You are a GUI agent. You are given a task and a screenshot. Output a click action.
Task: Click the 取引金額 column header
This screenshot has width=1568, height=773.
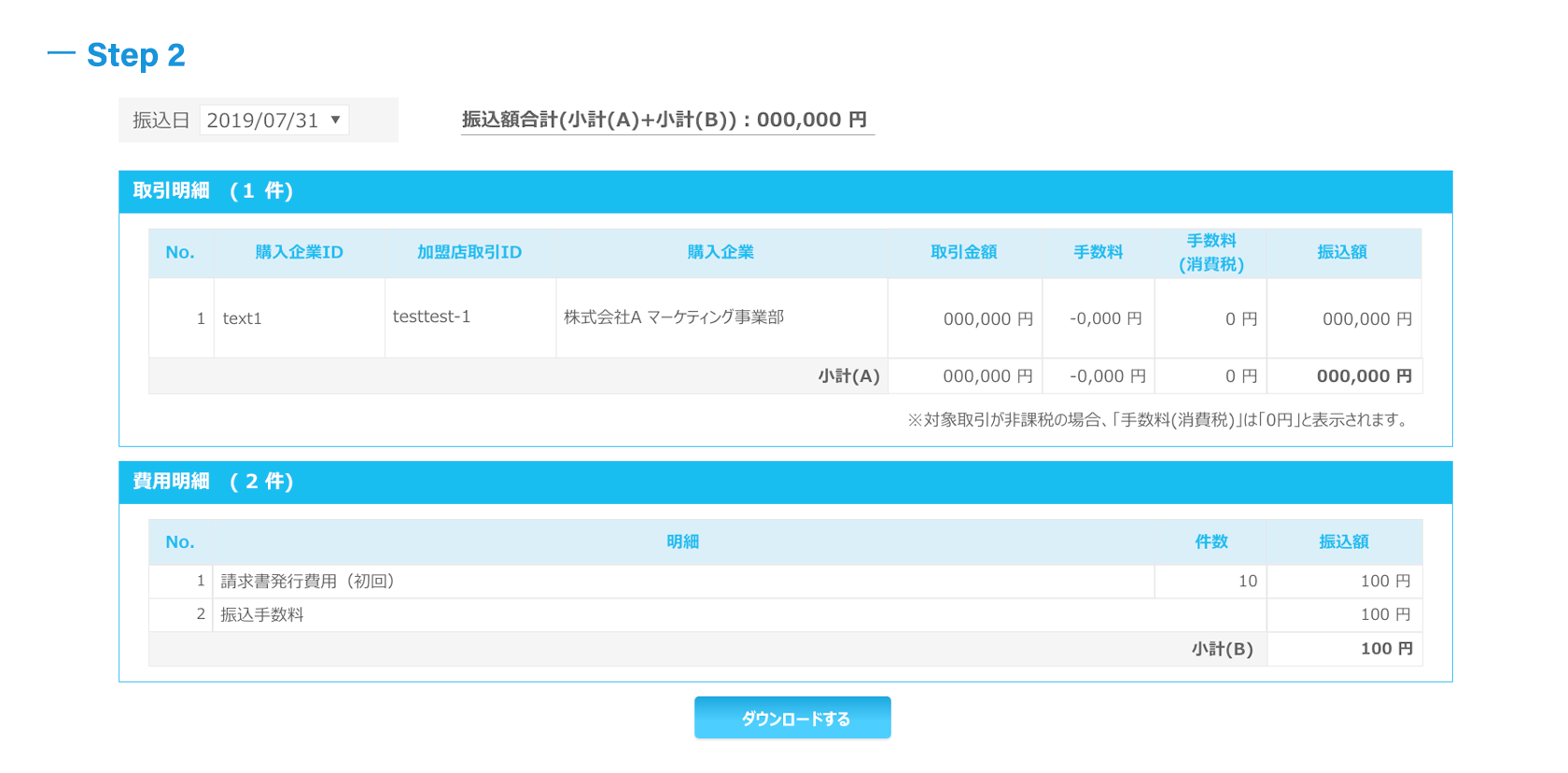point(964,252)
